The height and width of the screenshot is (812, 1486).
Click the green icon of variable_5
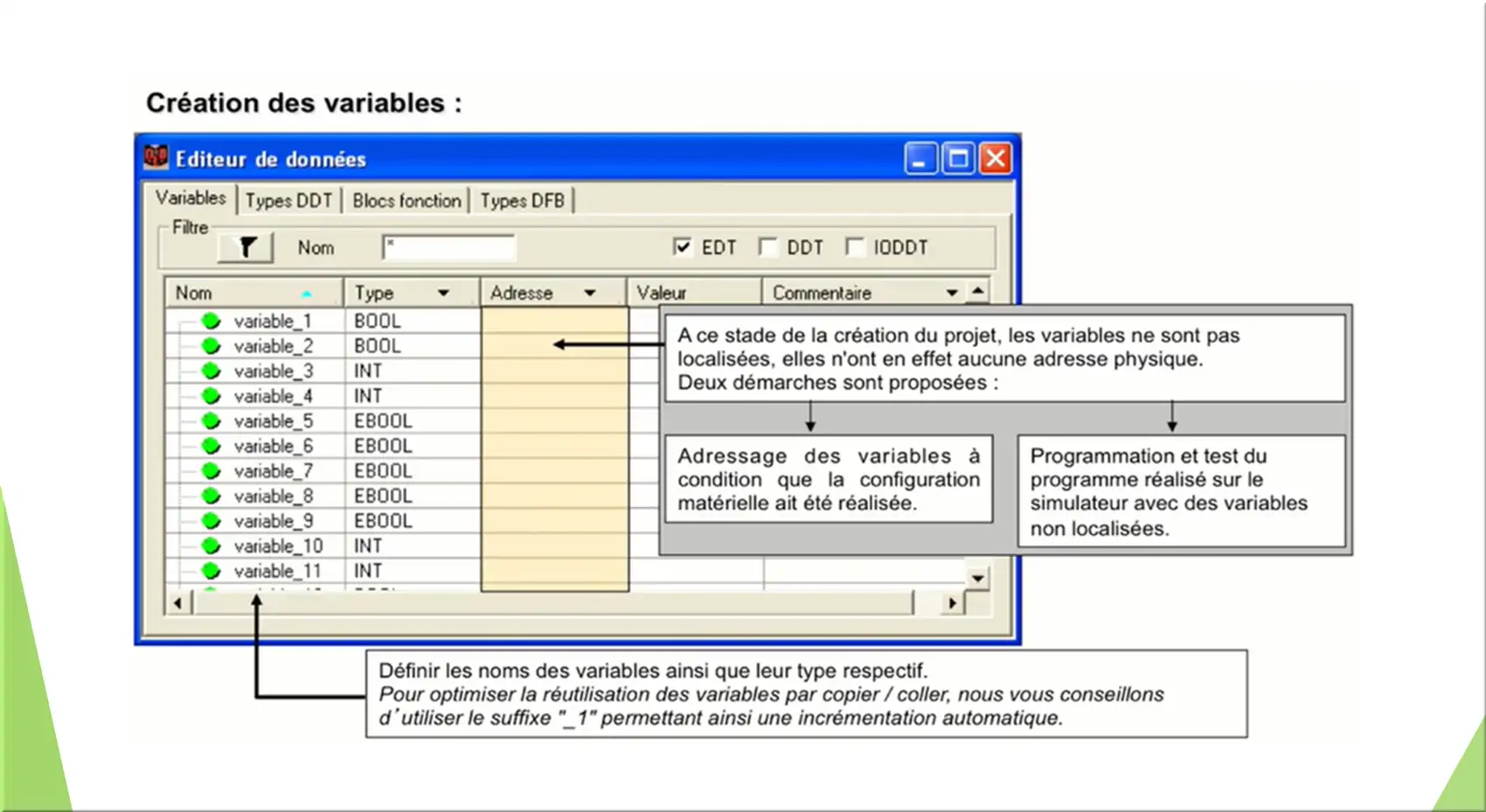pos(211,421)
